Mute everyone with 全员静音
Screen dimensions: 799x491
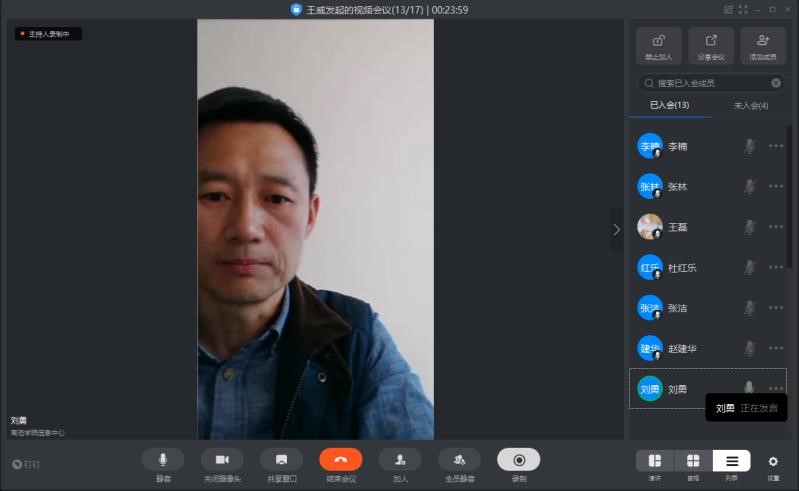coord(459,460)
